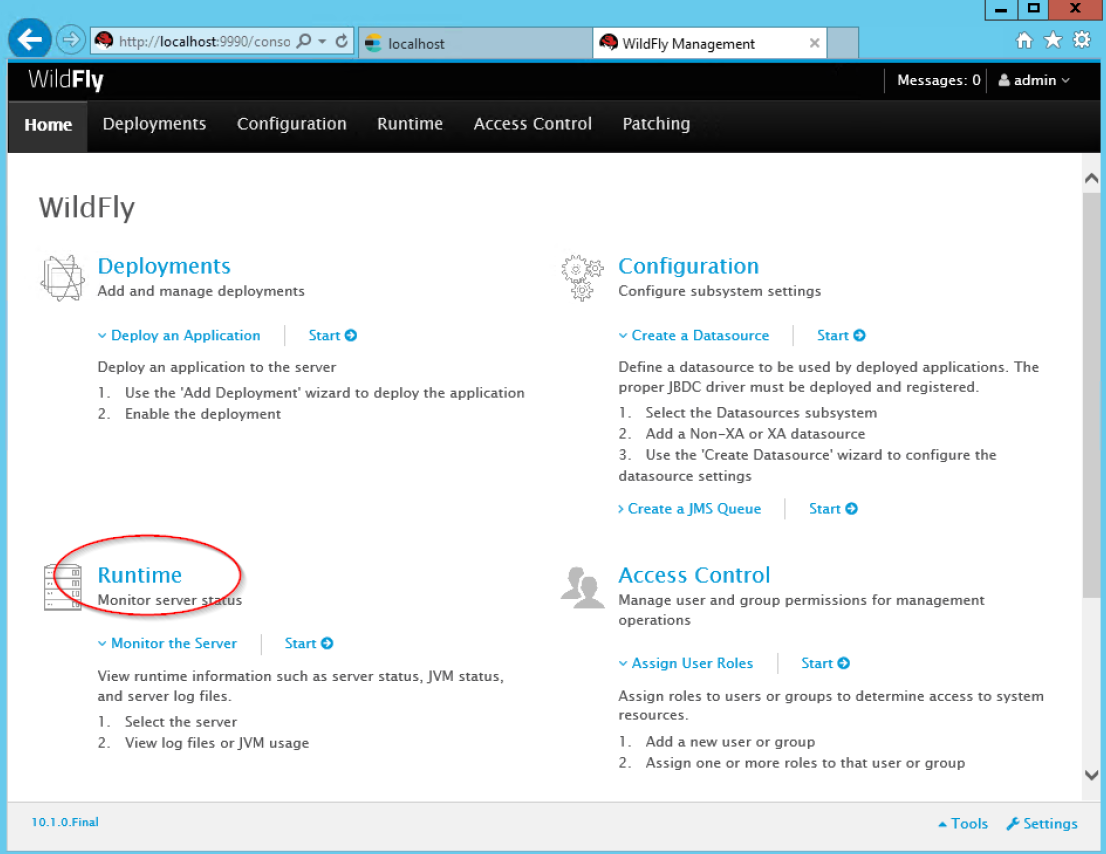
Task: Open the browser home icon
Action: pos(1024,41)
